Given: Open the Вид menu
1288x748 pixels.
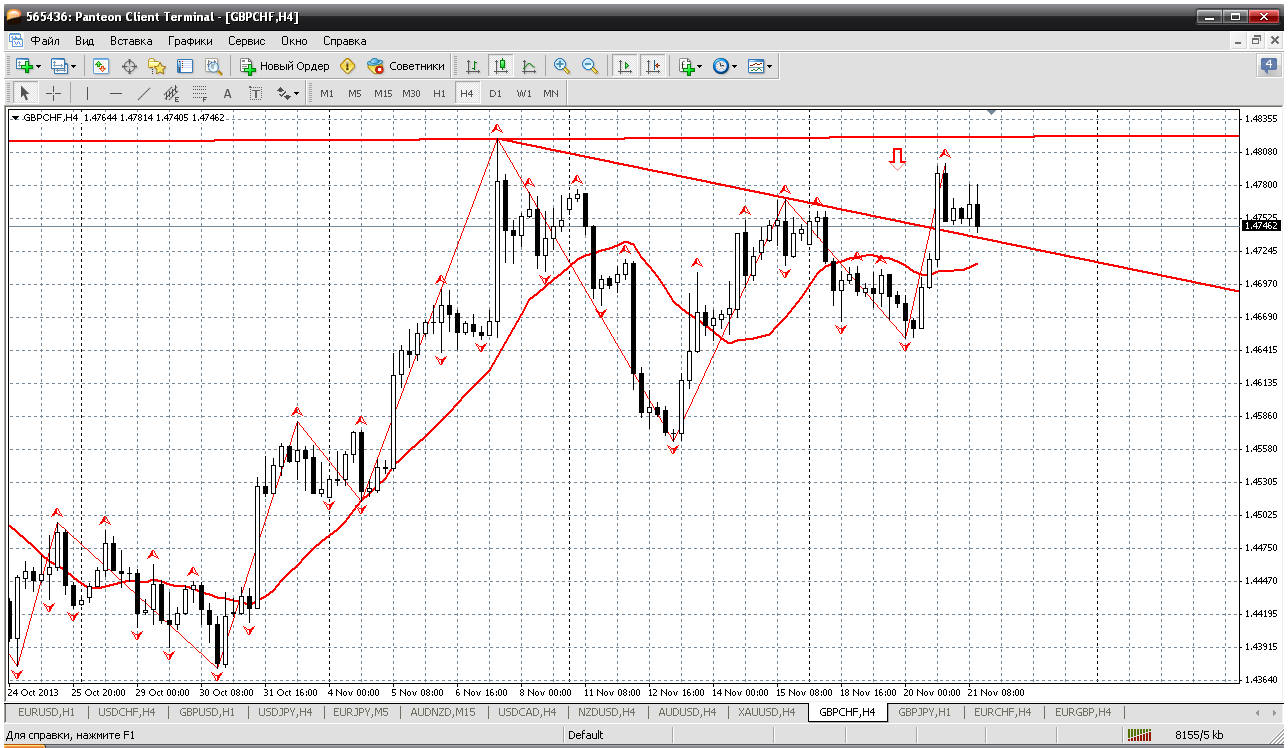Looking at the screenshot, I should 85,41.
